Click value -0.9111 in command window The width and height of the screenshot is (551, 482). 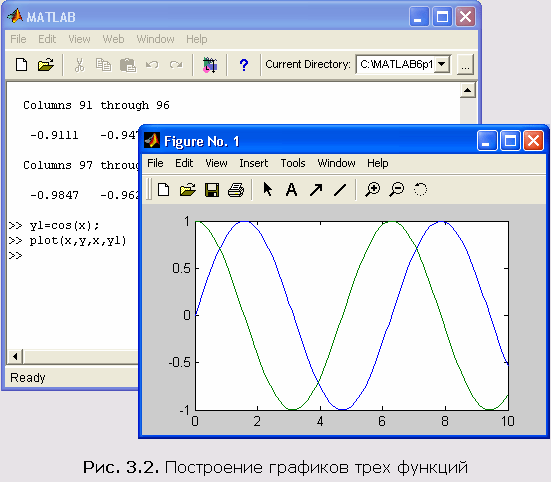click(x=54, y=135)
